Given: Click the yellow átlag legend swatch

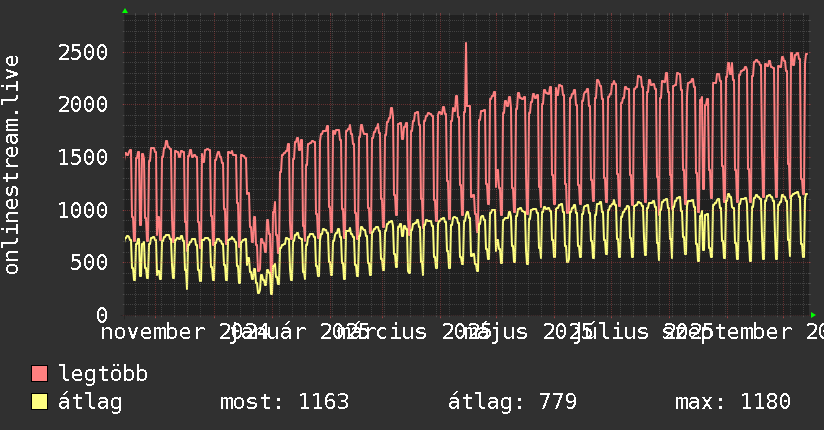Looking at the screenshot, I should (40, 402).
